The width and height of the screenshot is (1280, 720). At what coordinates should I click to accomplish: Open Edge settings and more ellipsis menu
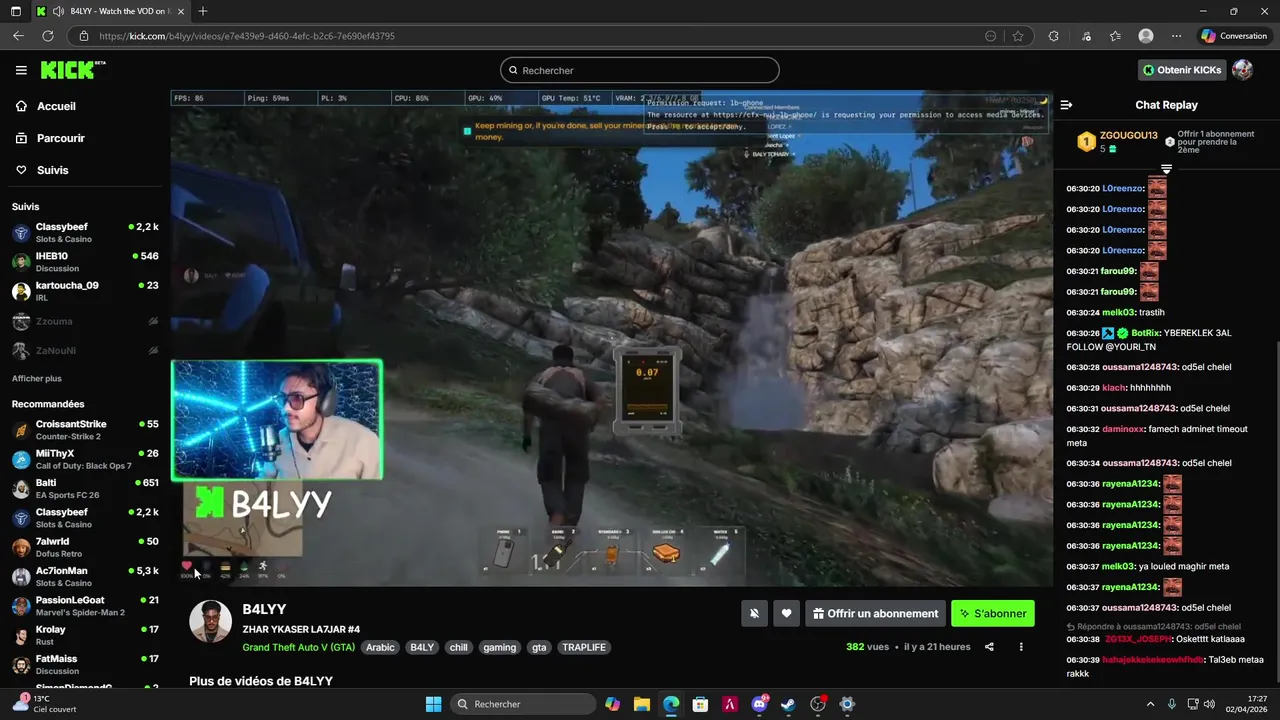pyautogui.click(x=1176, y=36)
